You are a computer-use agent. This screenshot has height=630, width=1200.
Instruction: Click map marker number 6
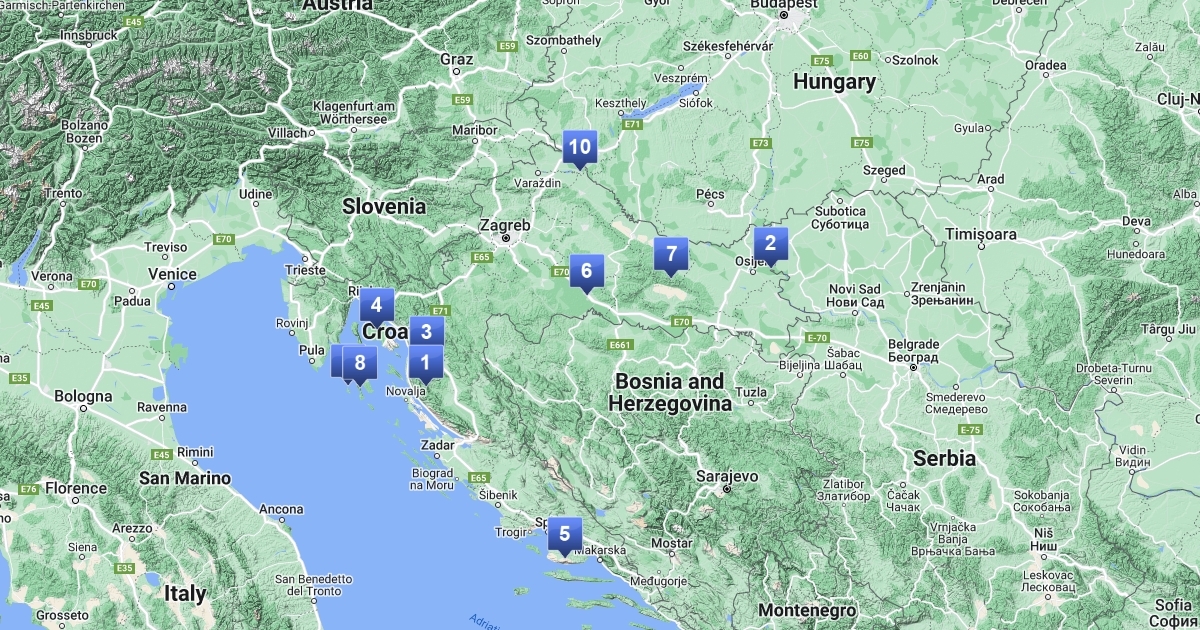tap(586, 270)
